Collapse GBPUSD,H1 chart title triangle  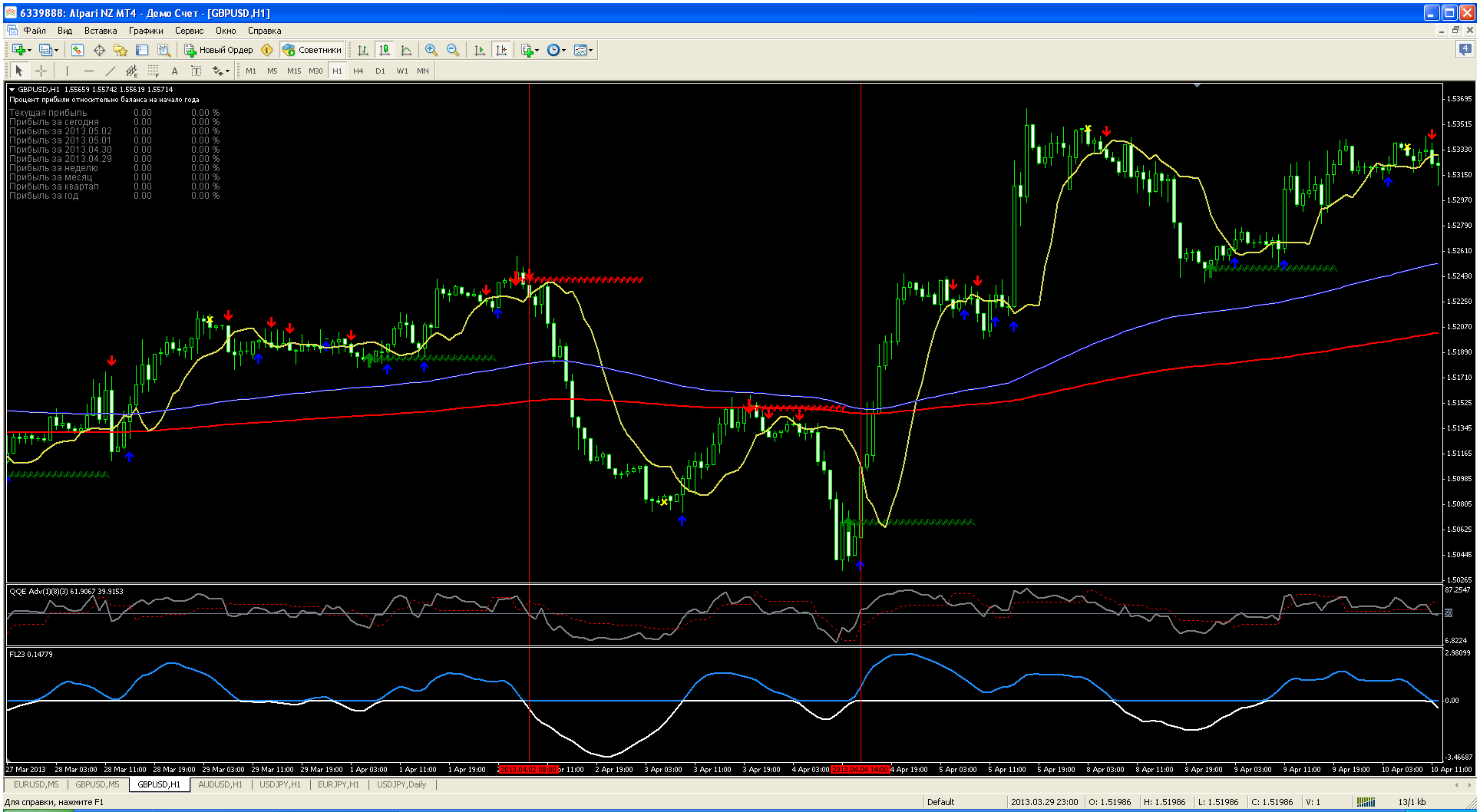point(12,90)
